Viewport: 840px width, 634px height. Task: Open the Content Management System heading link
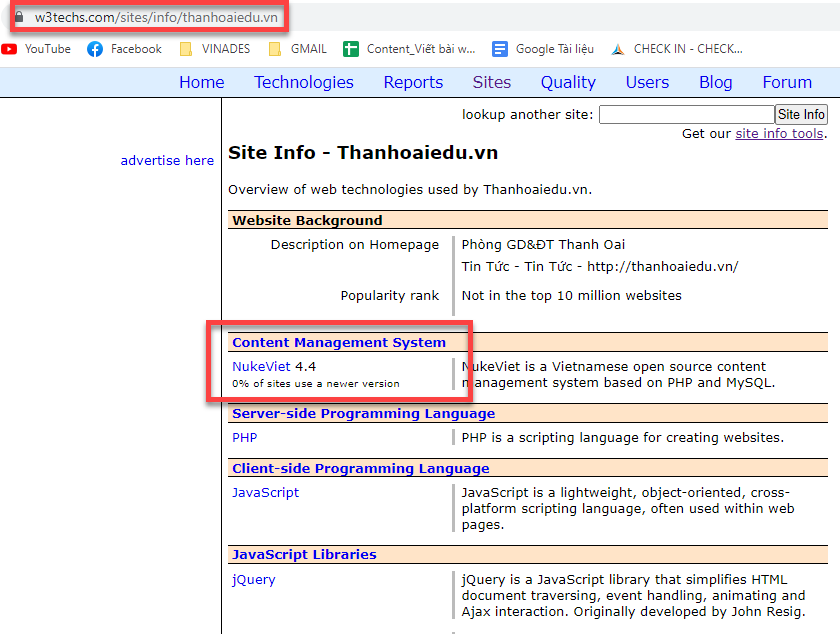click(339, 342)
